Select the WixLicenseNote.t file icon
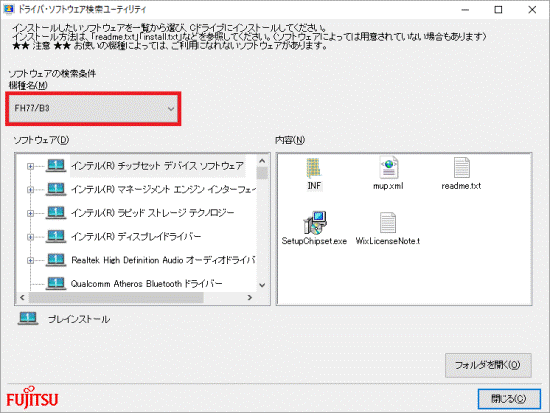550x413 pixels. point(388,222)
